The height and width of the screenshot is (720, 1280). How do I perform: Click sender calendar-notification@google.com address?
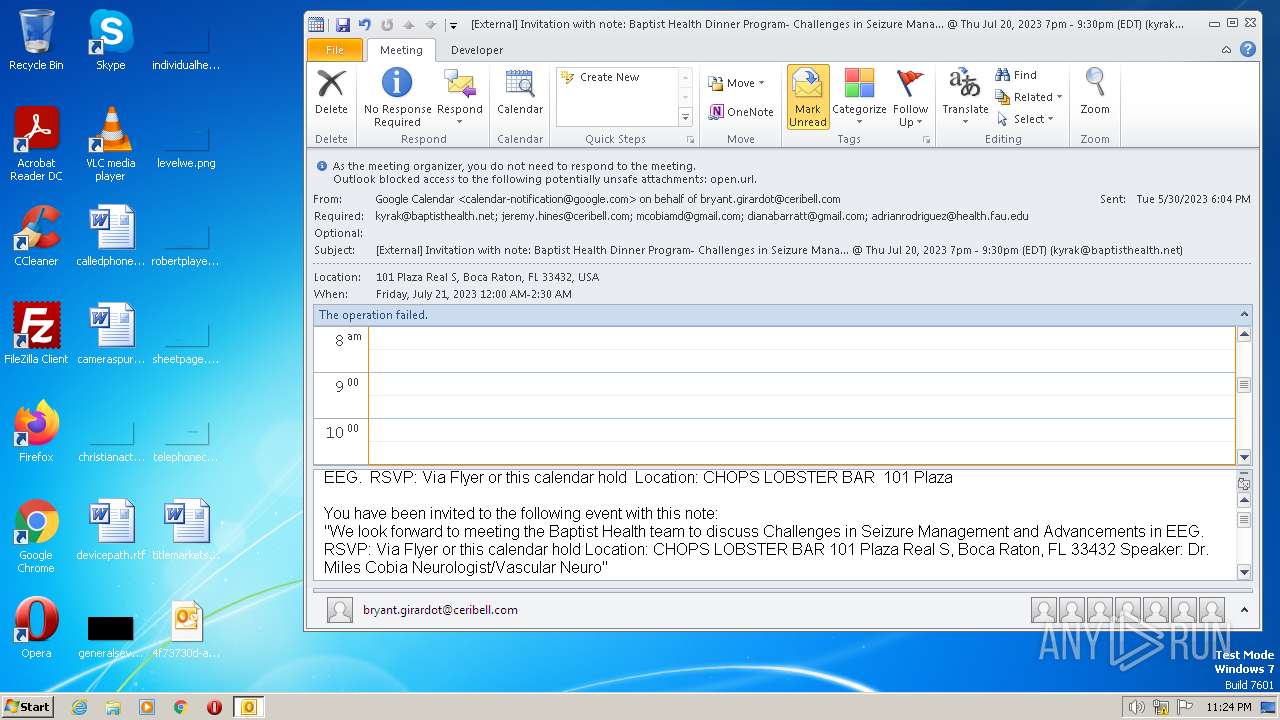point(548,199)
